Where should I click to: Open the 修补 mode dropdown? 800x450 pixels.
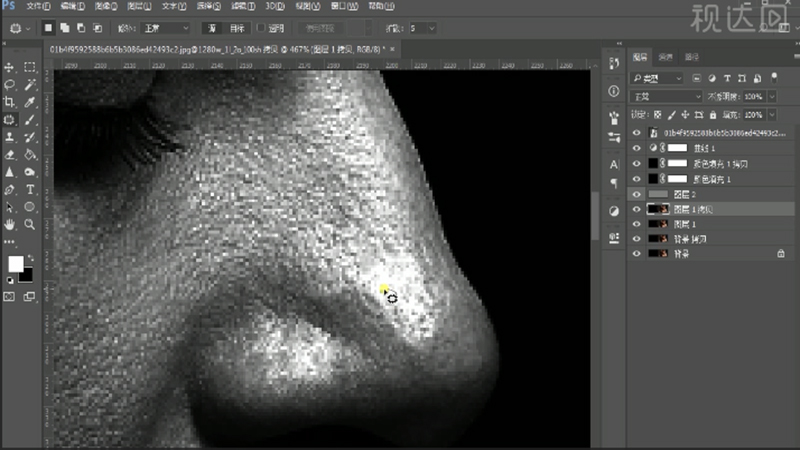point(165,29)
